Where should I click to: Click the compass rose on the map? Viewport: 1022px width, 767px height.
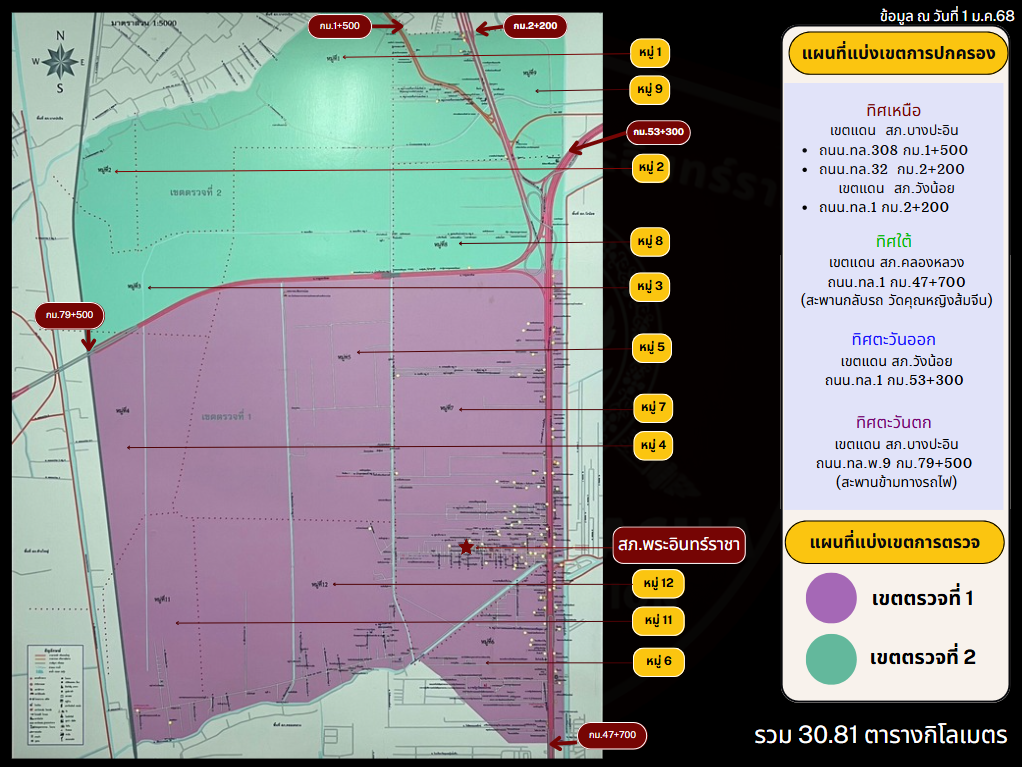[60, 62]
